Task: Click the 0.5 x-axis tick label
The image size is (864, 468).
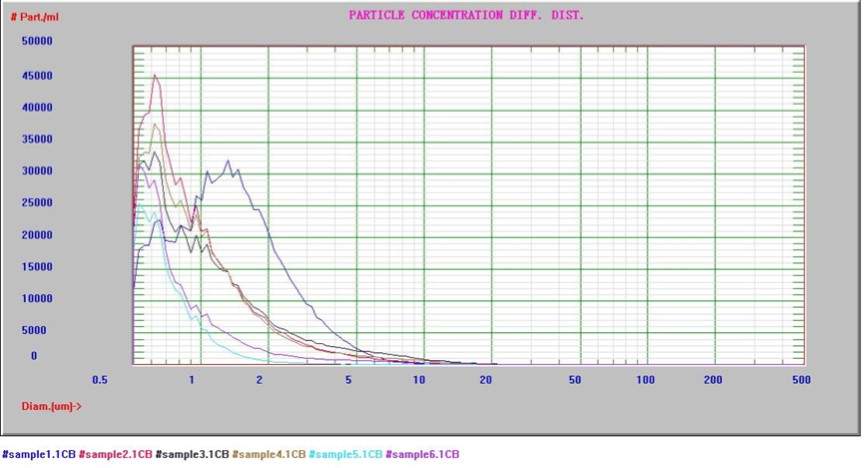Action: coord(100,380)
